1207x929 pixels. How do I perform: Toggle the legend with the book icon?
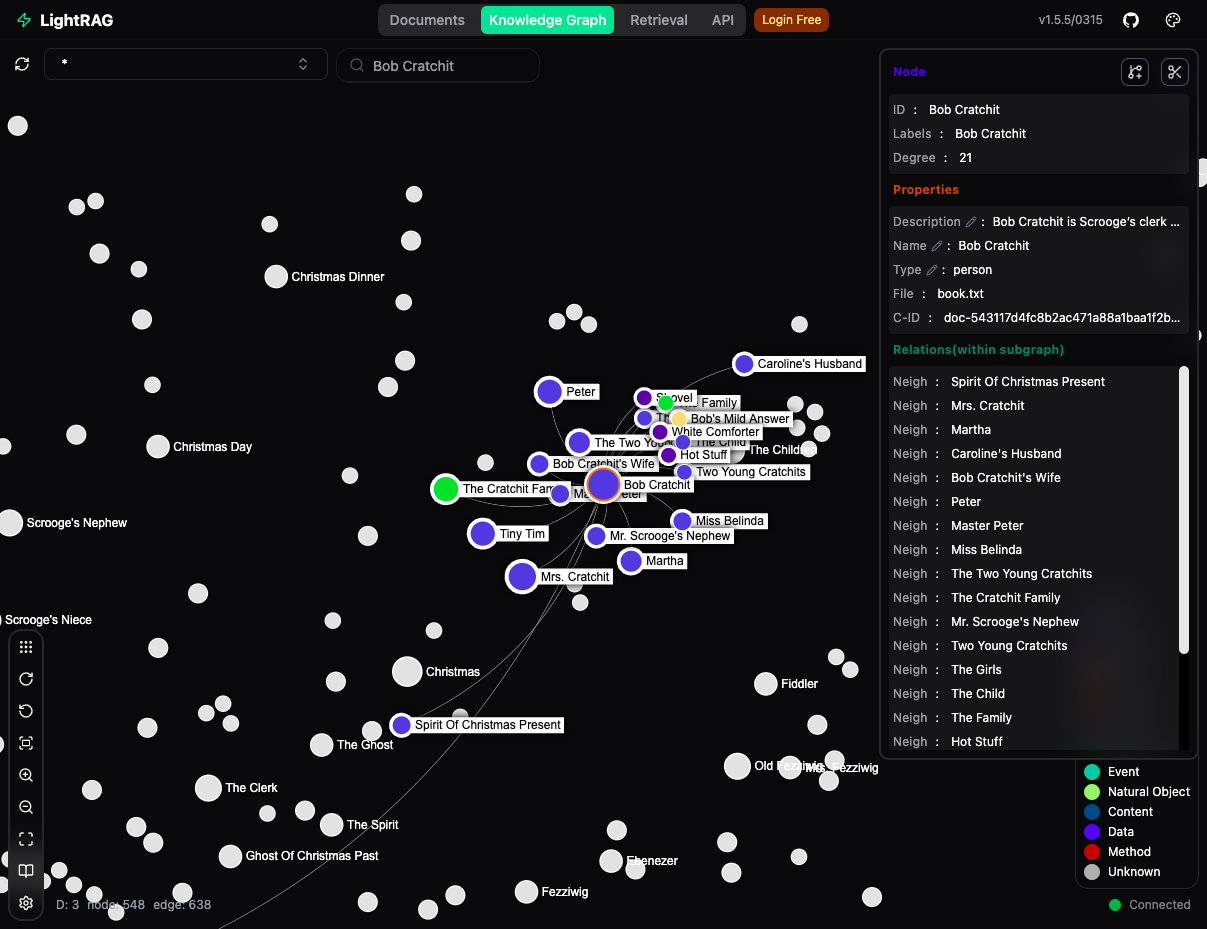pyautogui.click(x=26, y=871)
